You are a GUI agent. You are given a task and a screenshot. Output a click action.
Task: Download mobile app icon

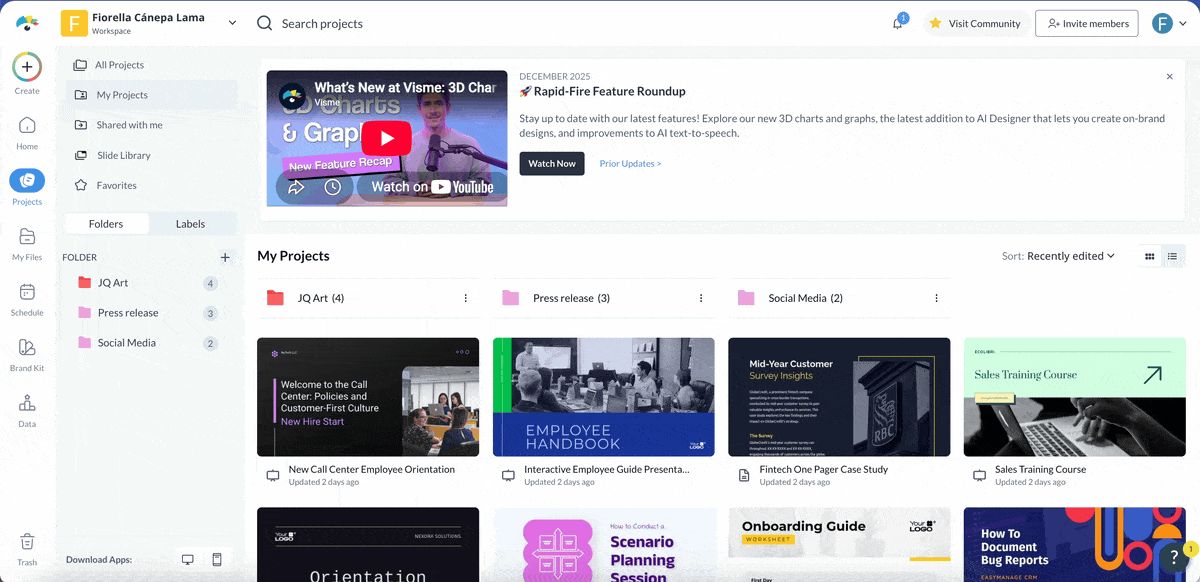click(x=217, y=560)
